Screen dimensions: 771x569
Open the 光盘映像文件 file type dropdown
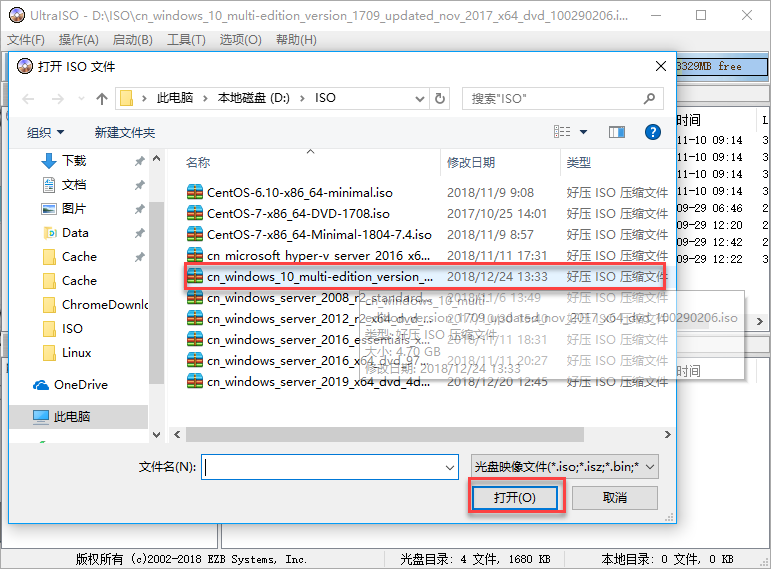(564, 467)
